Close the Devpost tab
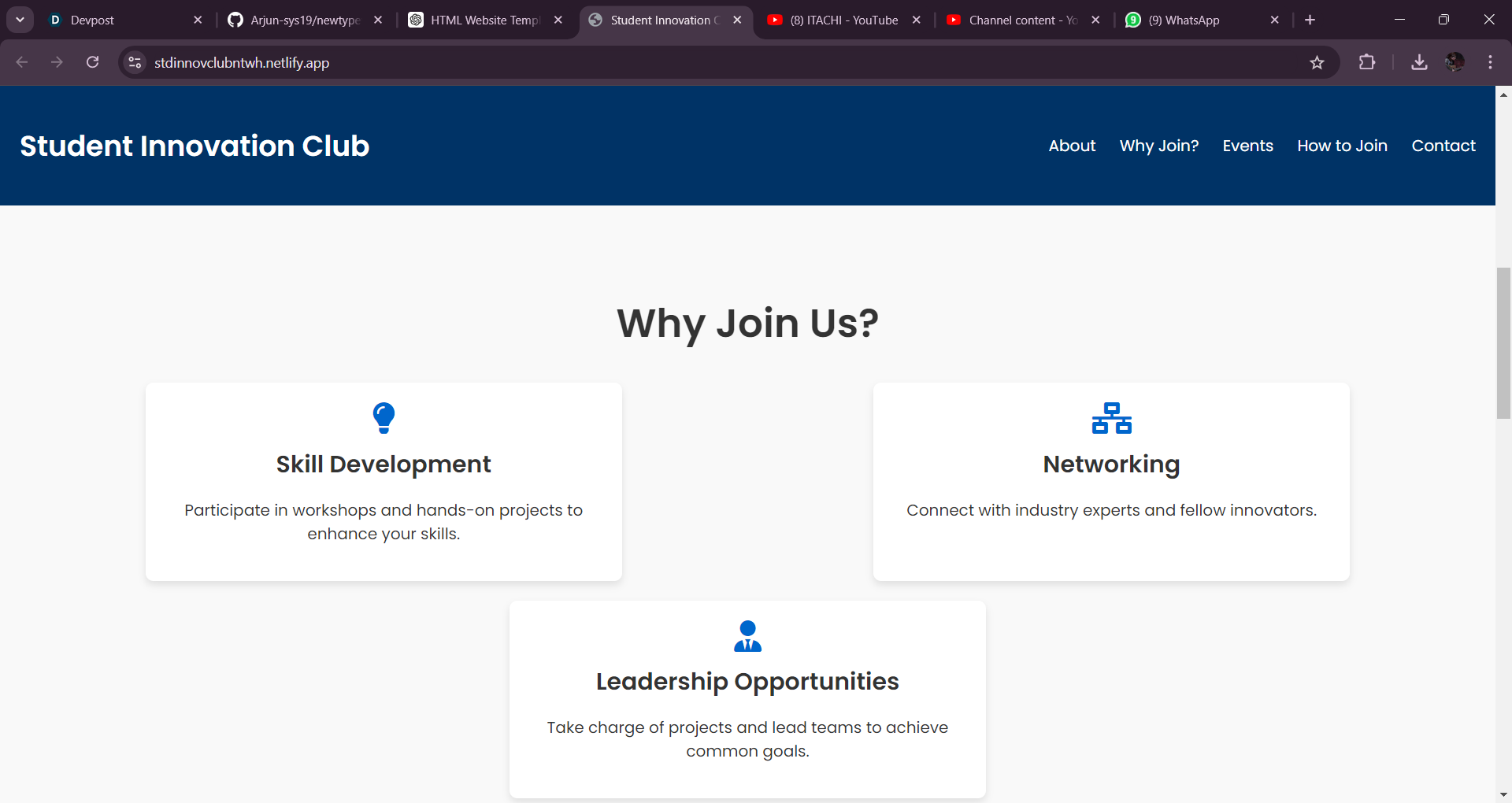This screenshot has height=803, width=1512. click(x=198, y=20)
